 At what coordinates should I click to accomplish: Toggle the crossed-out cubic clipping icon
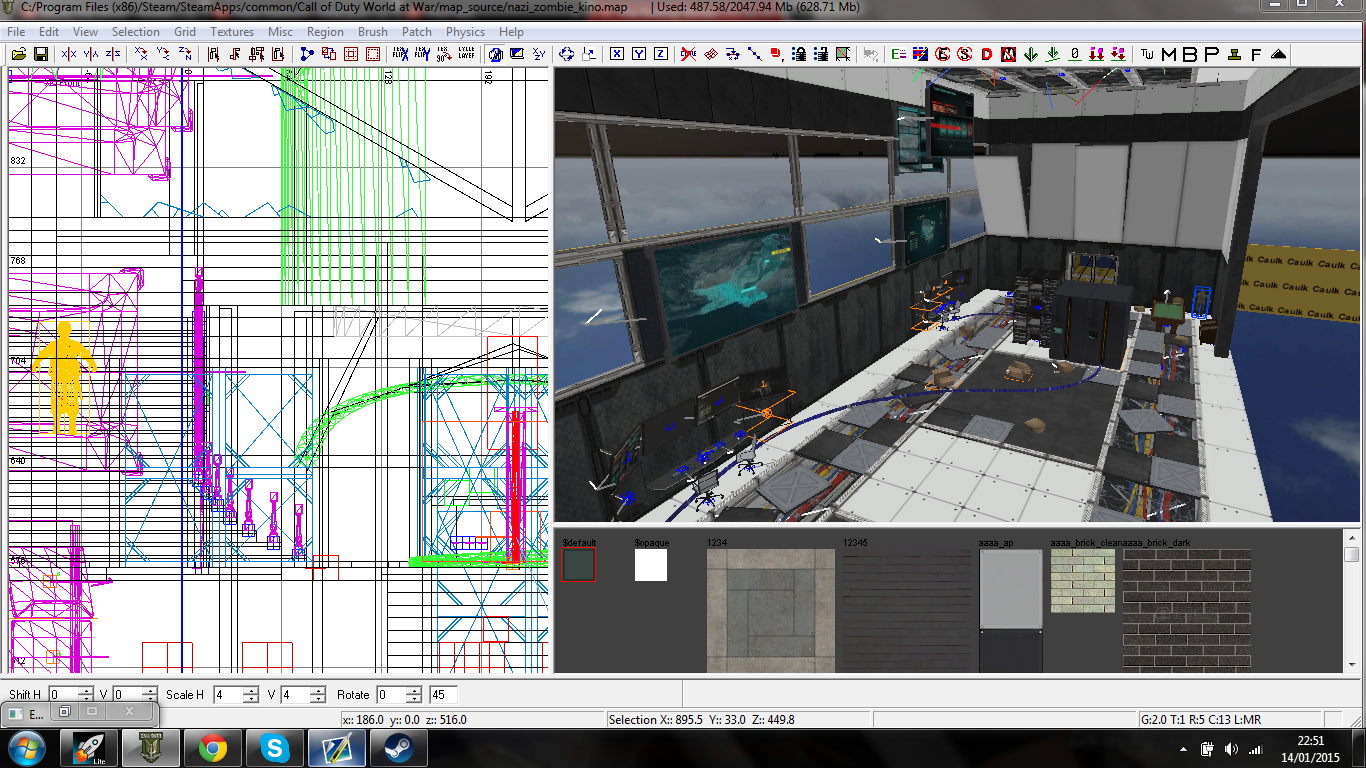coord(688,54)
